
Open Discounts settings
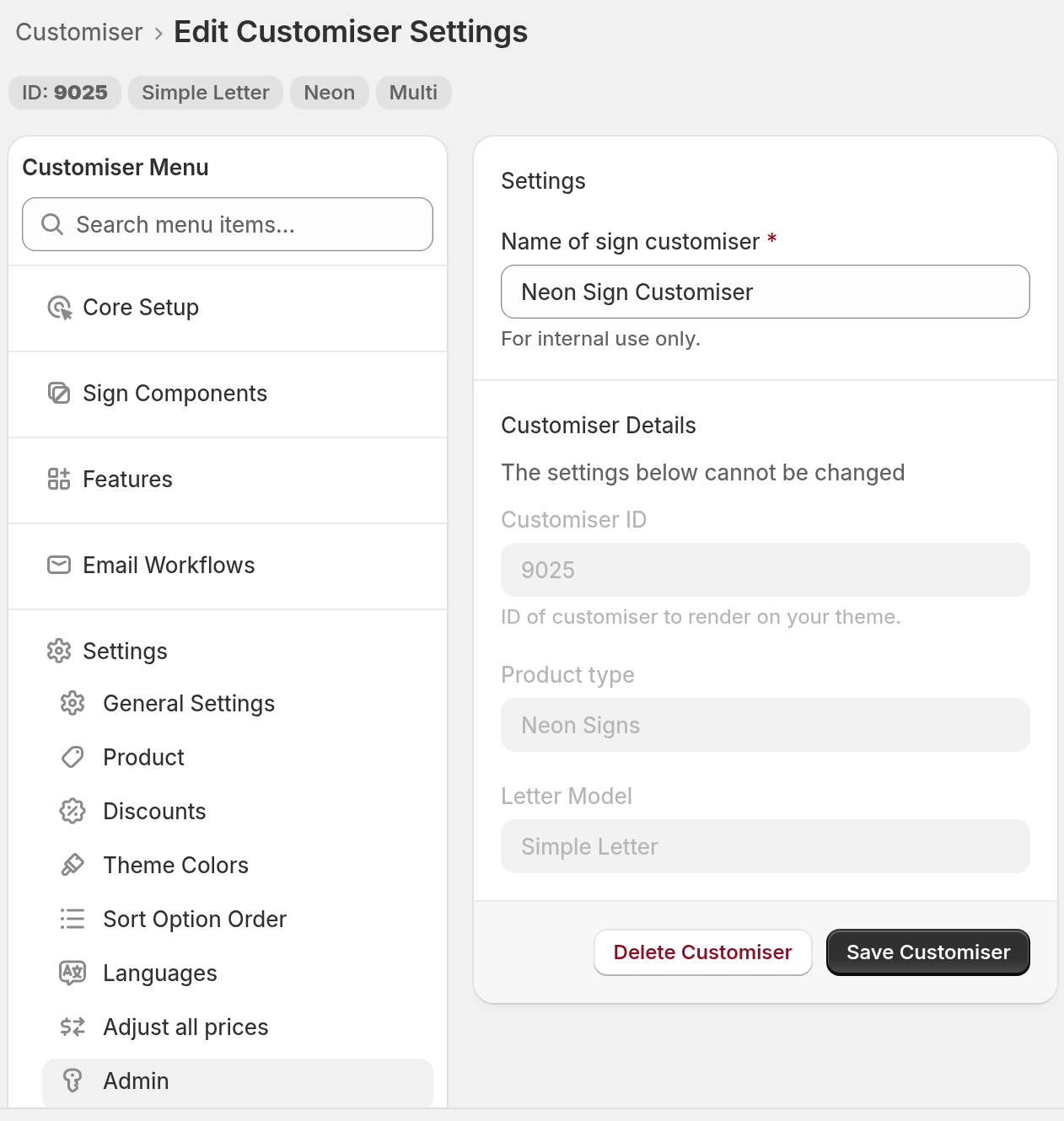click(x=238, y=812)
